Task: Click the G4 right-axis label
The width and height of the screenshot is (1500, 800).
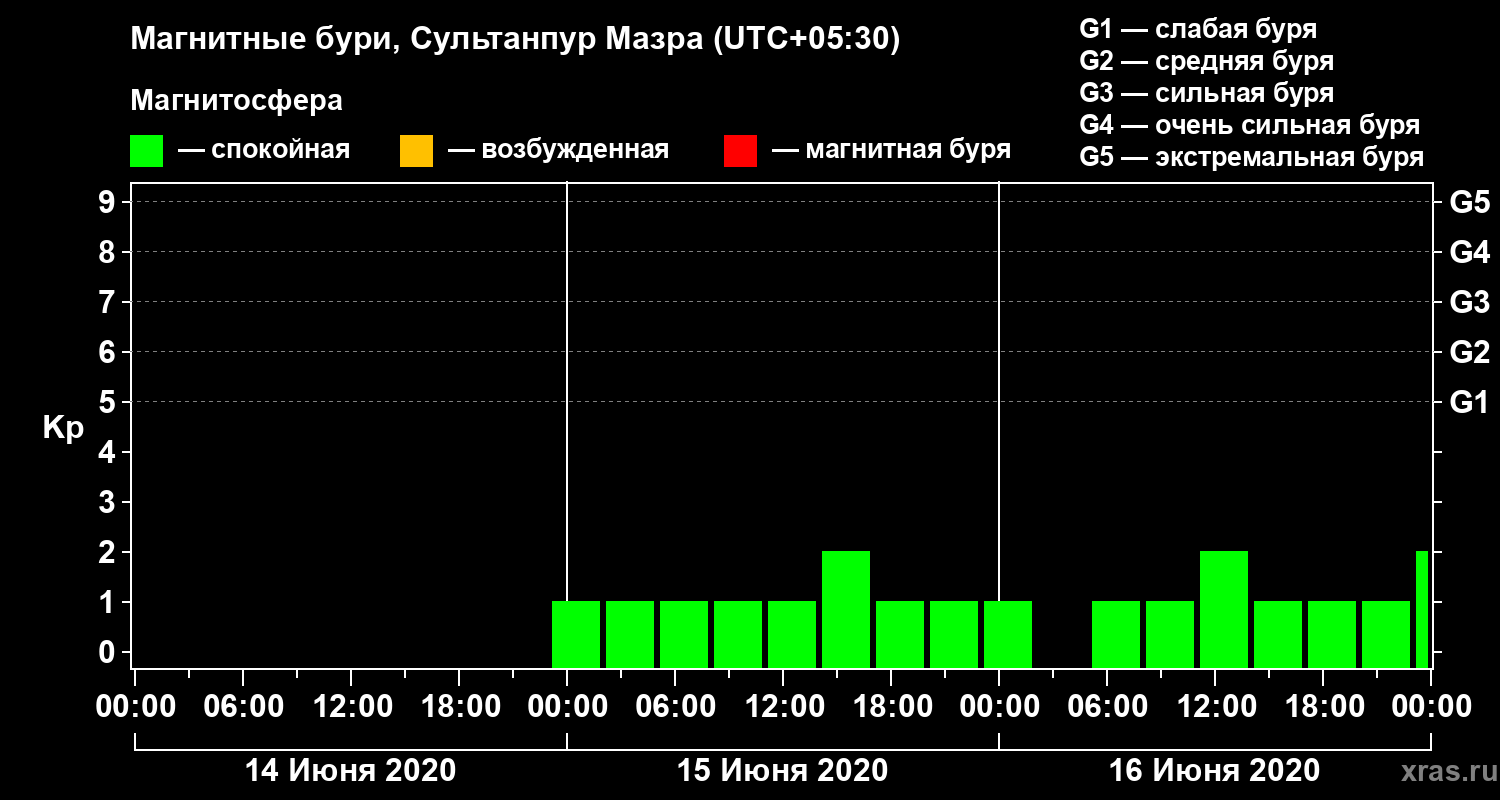Action: point(1469,253)
